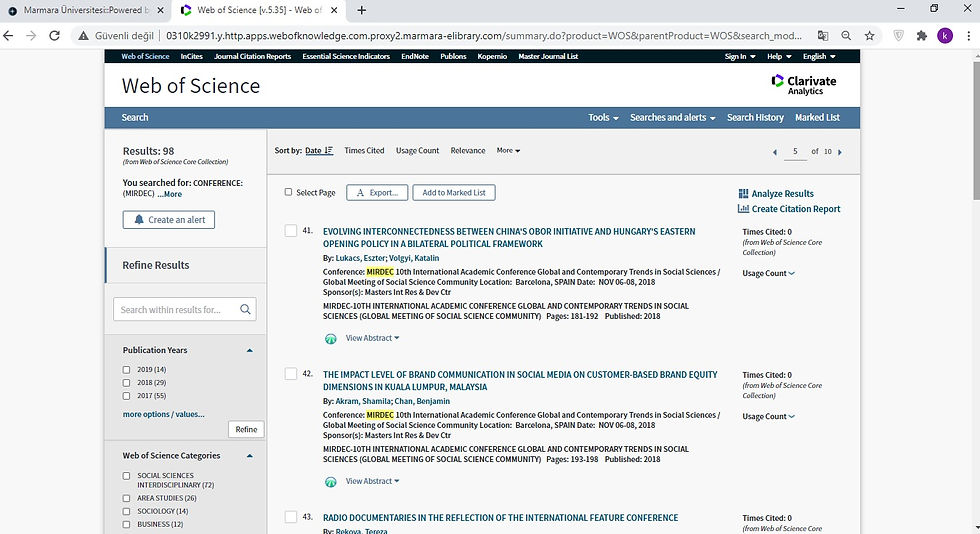Click the Clarivate Analytics logo
The height and width of the screenshot is (534, 980).
(x=804, y=84)
